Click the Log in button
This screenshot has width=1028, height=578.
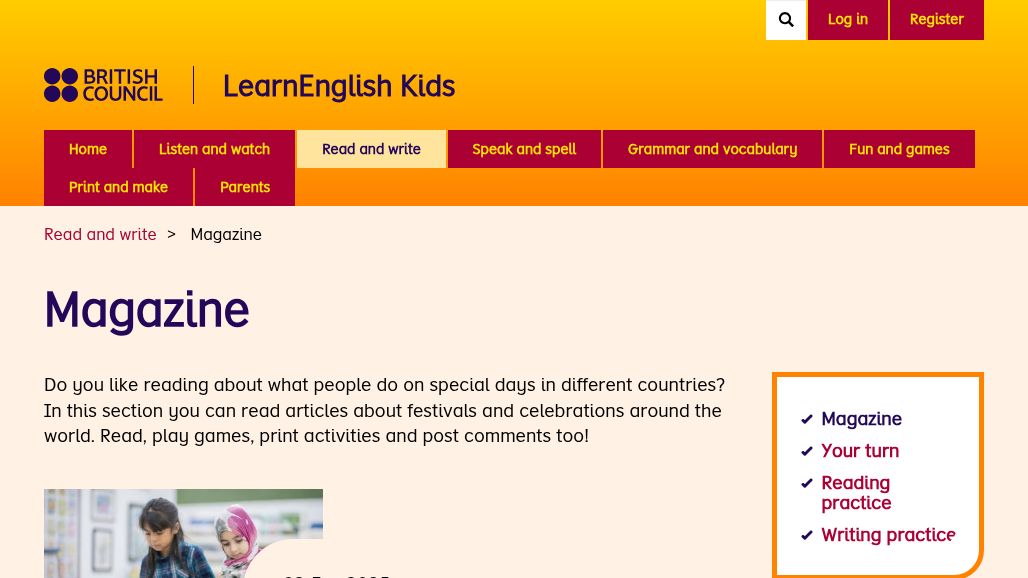[x=848, y=20]
